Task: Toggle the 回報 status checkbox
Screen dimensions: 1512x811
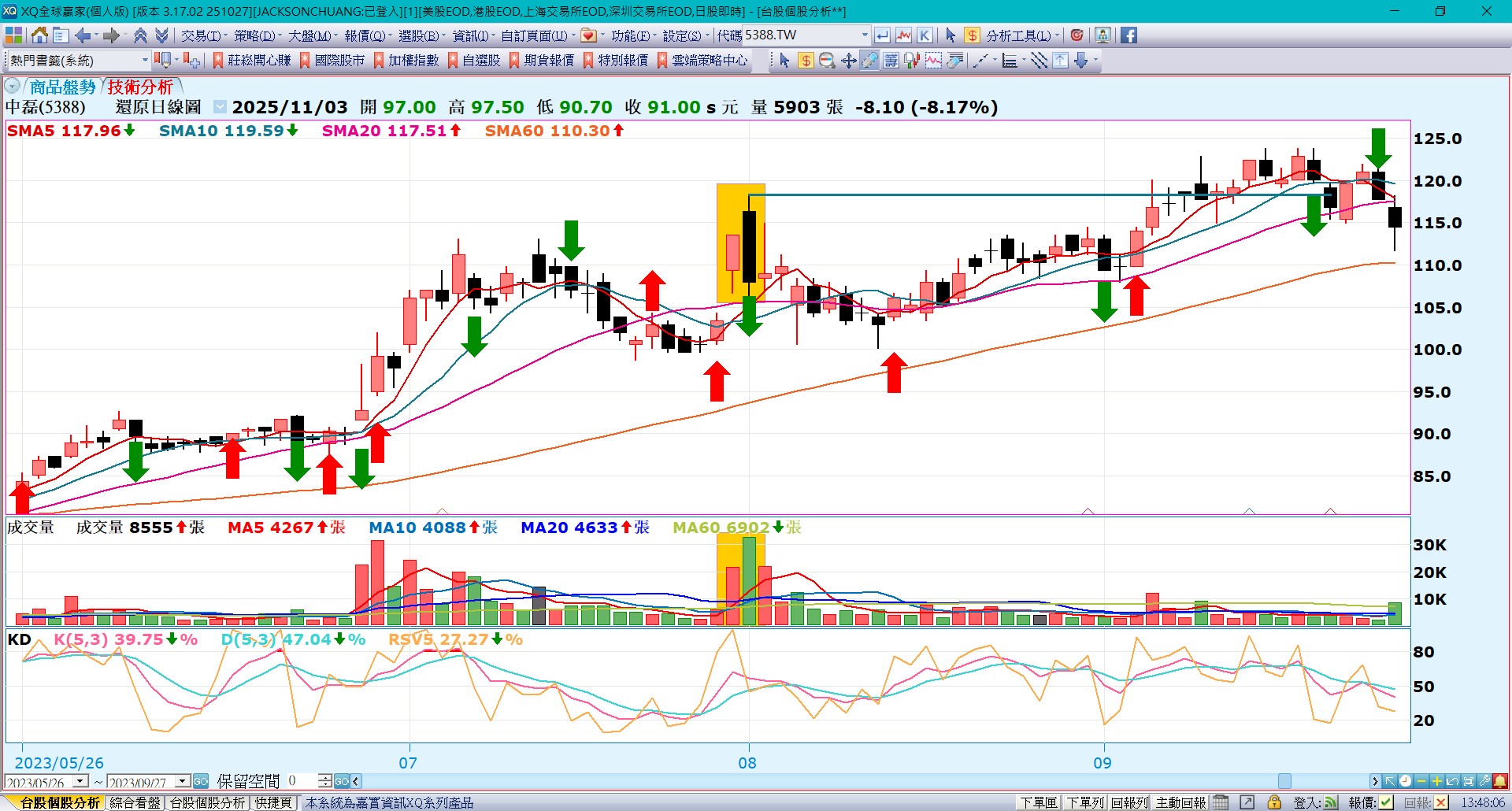Action: tap(1441, 802)
